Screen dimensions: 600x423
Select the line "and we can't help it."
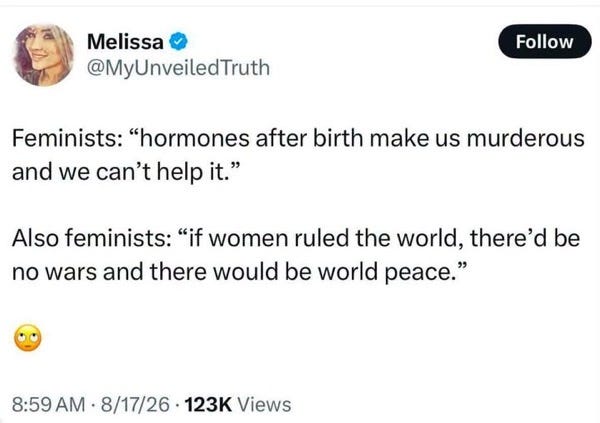[127, 172]
